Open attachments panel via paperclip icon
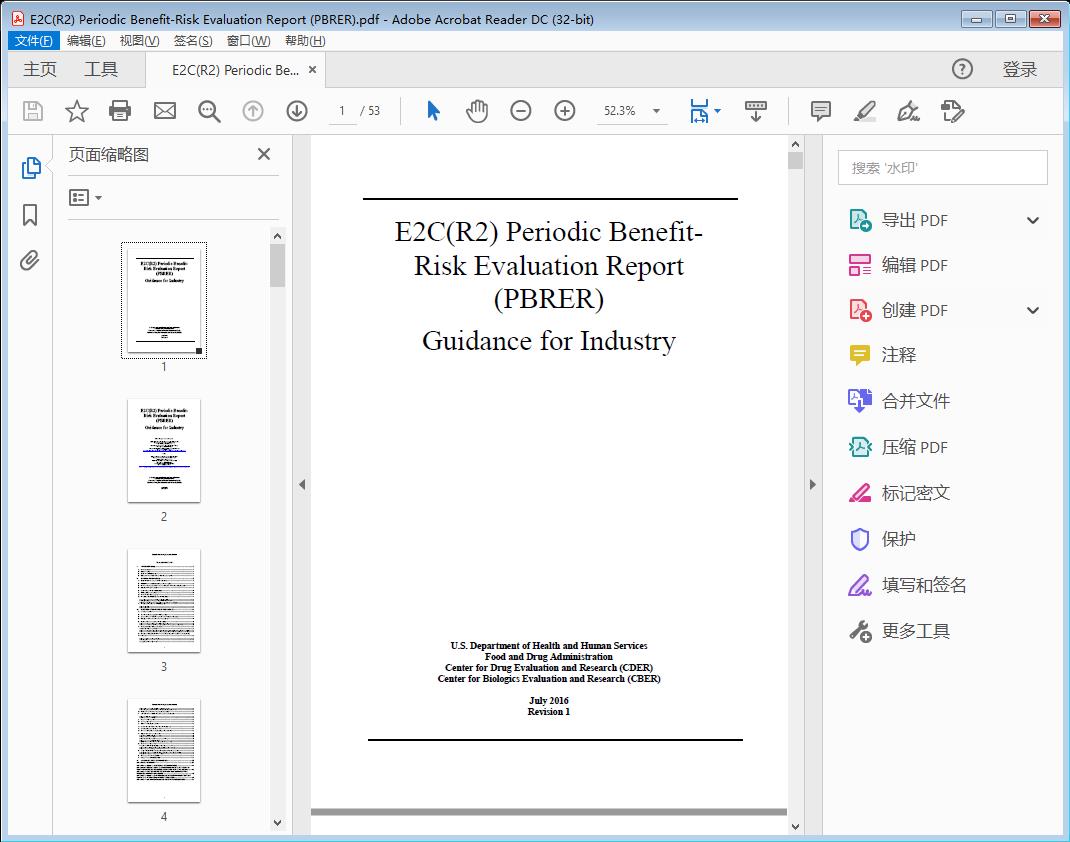Viewport: 1070px width, 842px height. 30,260
